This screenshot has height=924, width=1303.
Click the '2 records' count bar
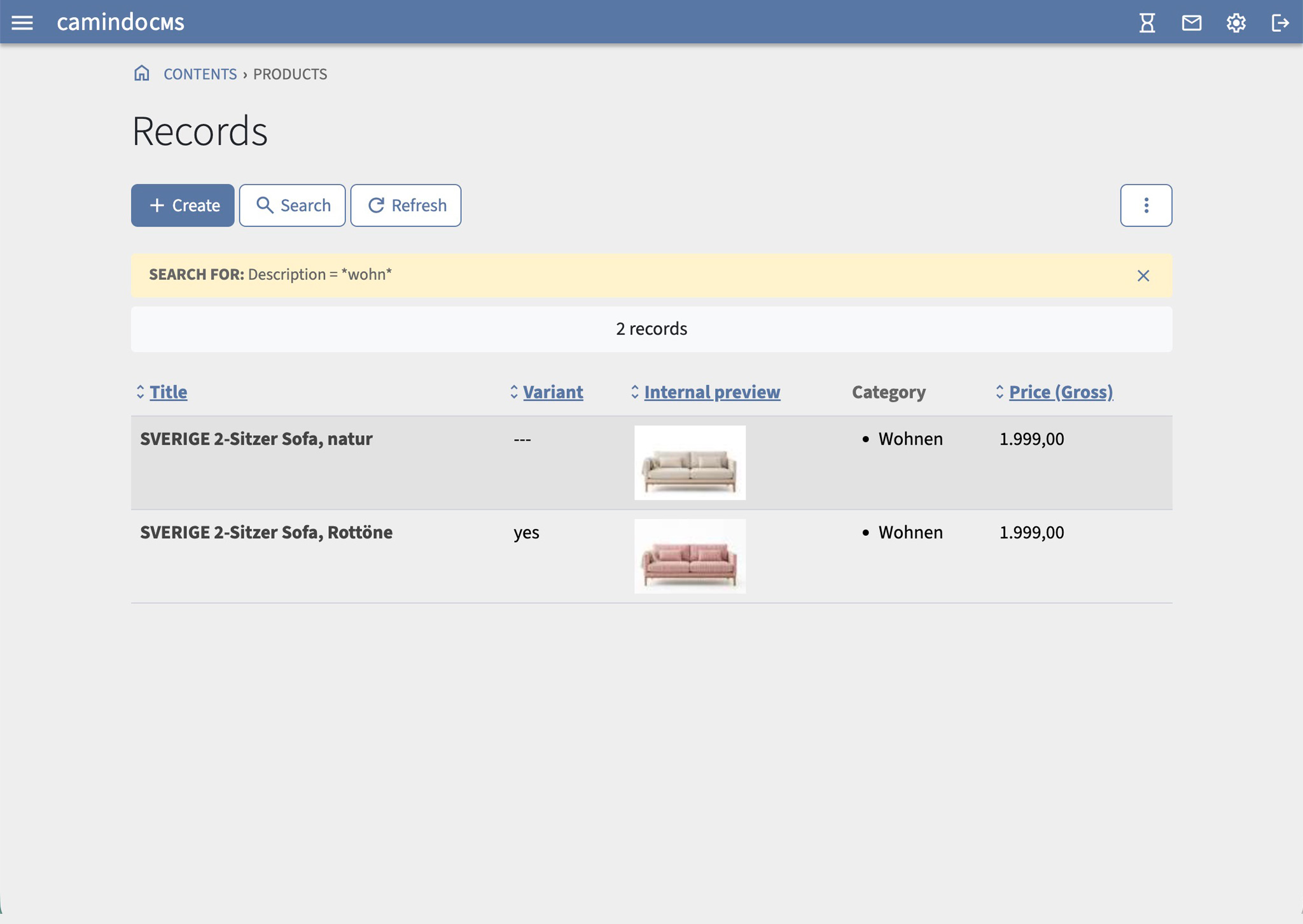tap(651, 329)
